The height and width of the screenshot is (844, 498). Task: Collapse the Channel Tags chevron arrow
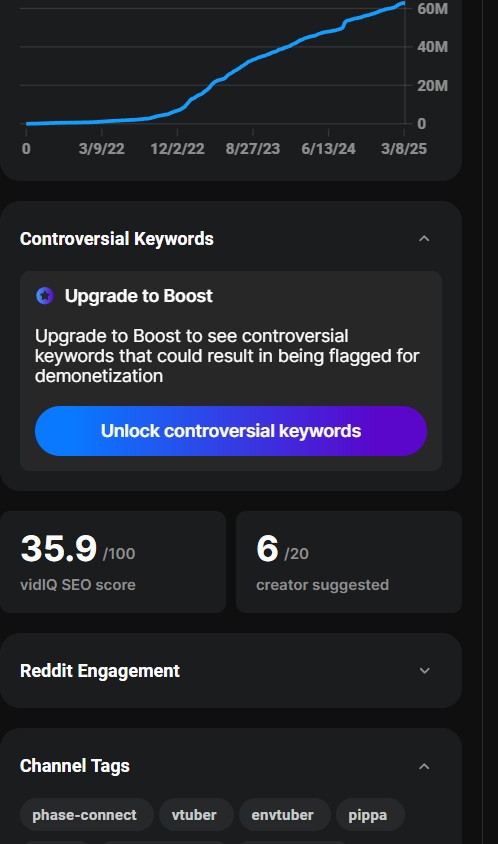(x=424, y=766)
